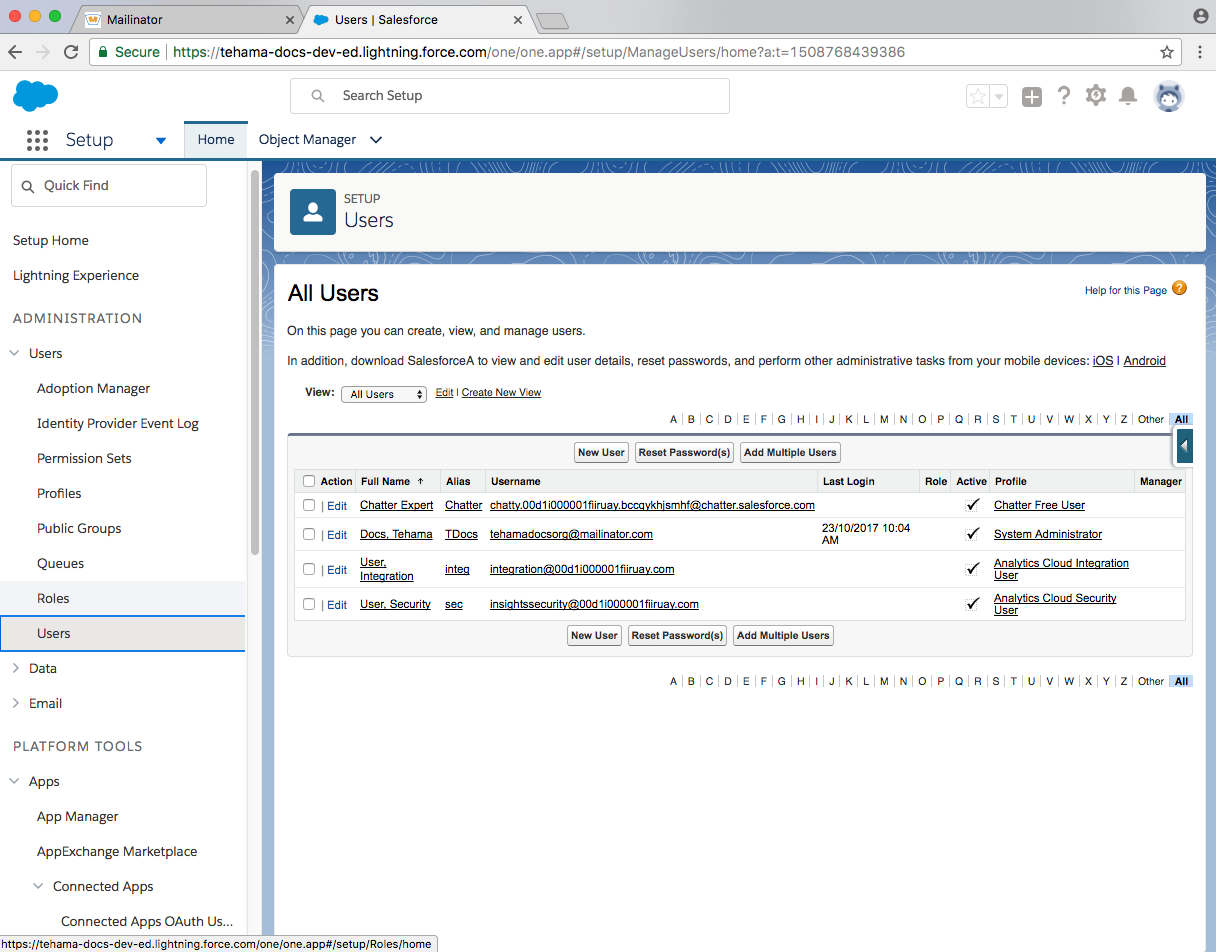Tick the checkbox for Chatter Expert row
The image size is (1216, 952).
(x=309, y=505)
